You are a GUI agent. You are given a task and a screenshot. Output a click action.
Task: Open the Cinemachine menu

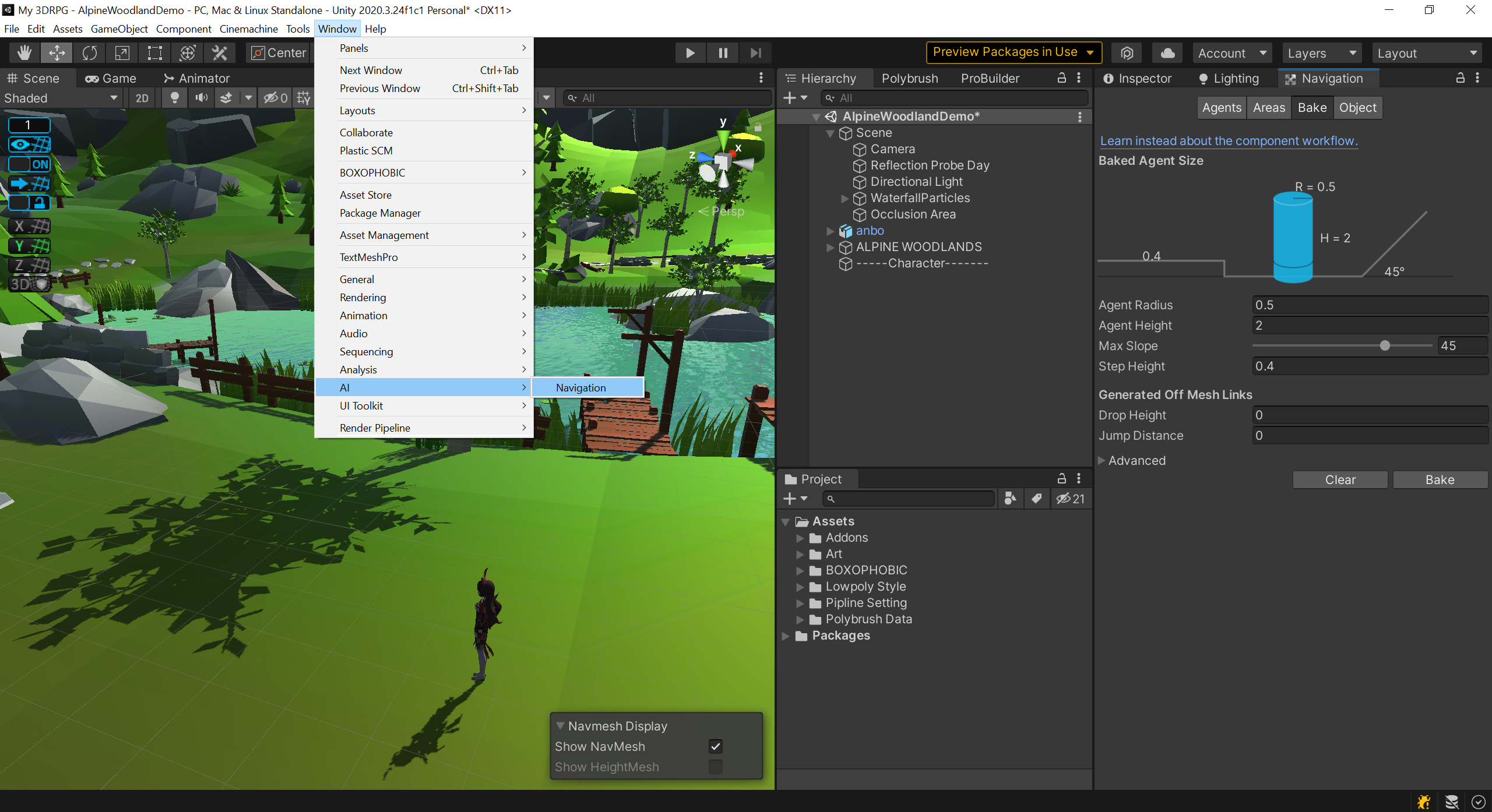pos(248,29)
